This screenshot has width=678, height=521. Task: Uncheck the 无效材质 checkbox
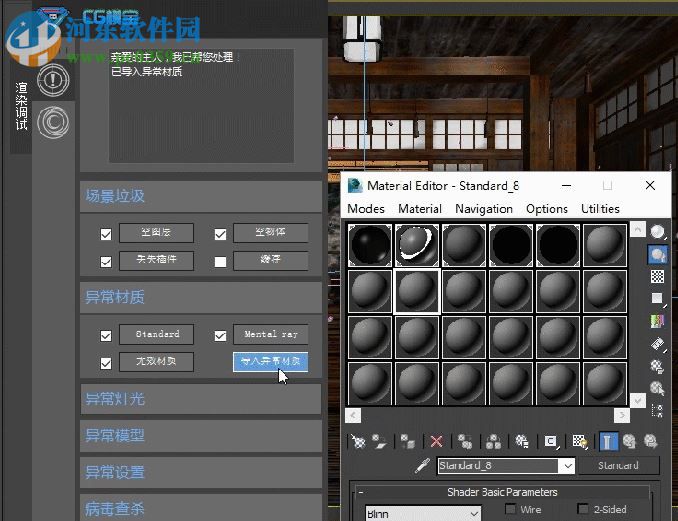point(106,363)
